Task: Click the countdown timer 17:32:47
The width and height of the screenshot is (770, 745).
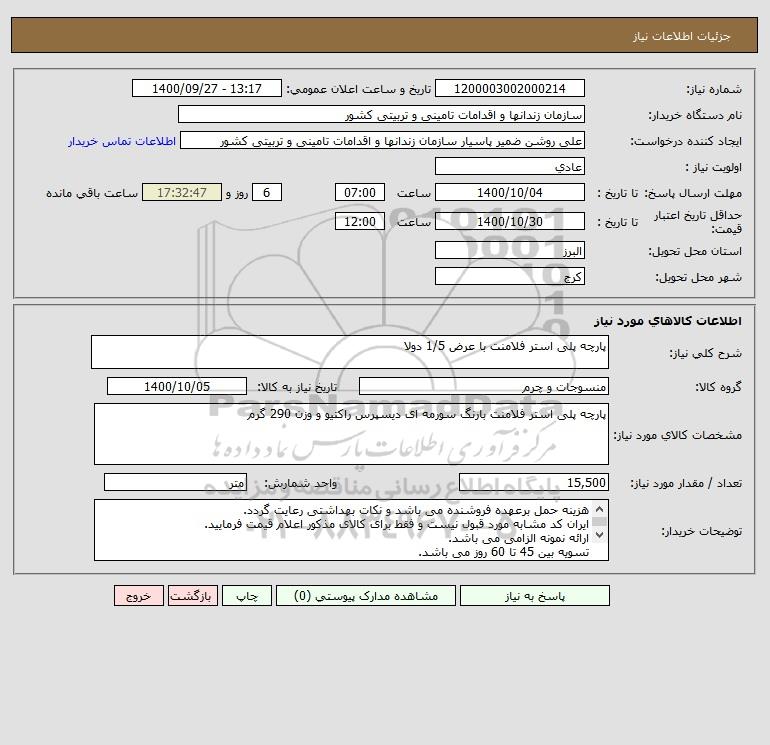Action: (182, 193)
